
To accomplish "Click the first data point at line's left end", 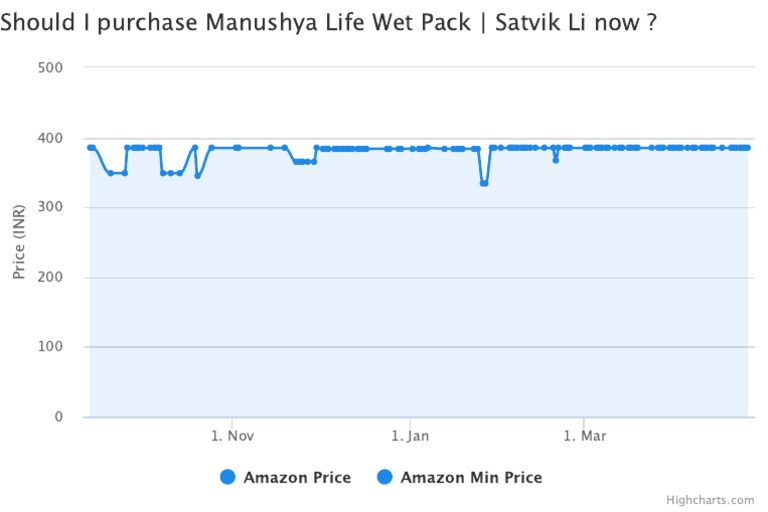I will point(90,148).
